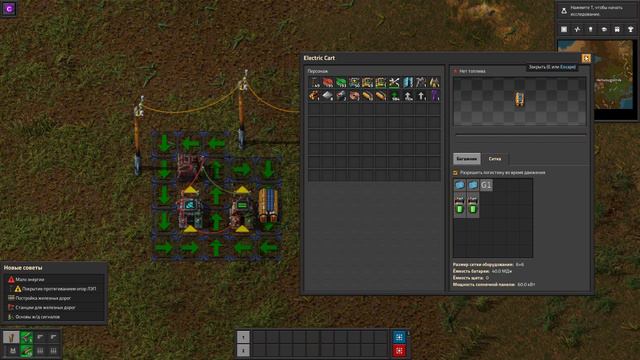Click the plane-shaped shortcut icon
Viewport: 640px width, 360px height.
(x=577, y=29)
